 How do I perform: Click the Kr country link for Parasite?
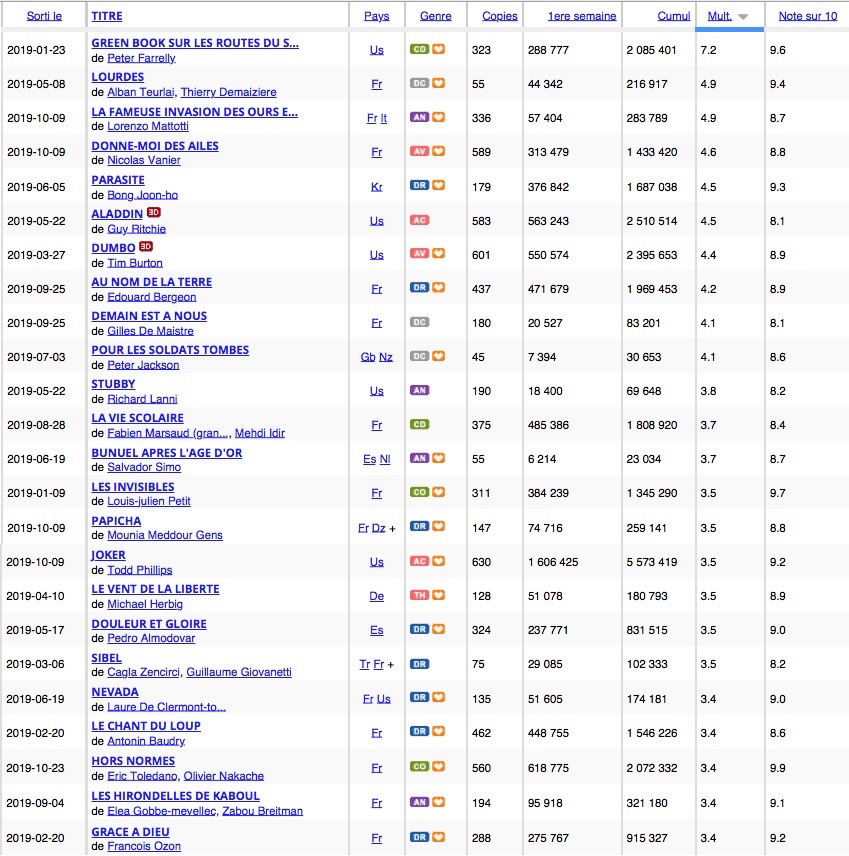377,187
